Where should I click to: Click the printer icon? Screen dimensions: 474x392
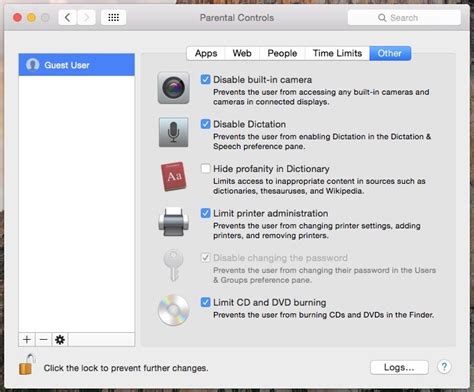click(174, 221)
